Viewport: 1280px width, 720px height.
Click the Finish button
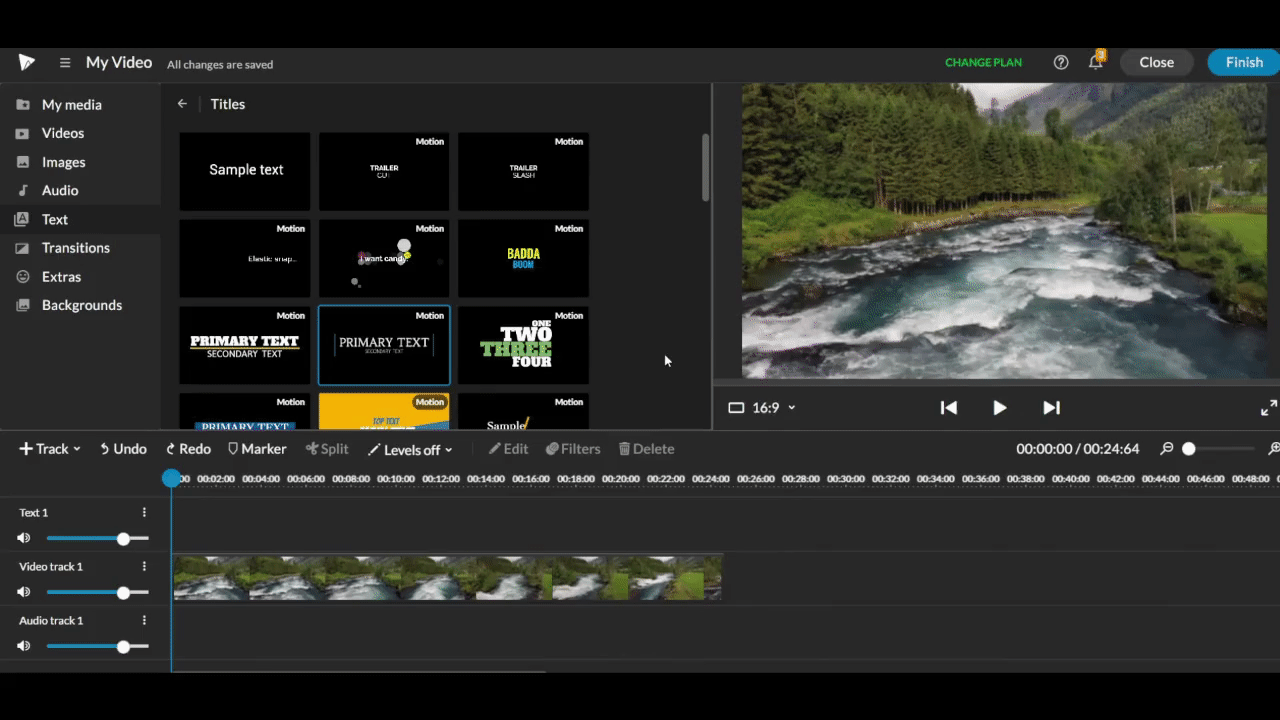click(1244, 62)
